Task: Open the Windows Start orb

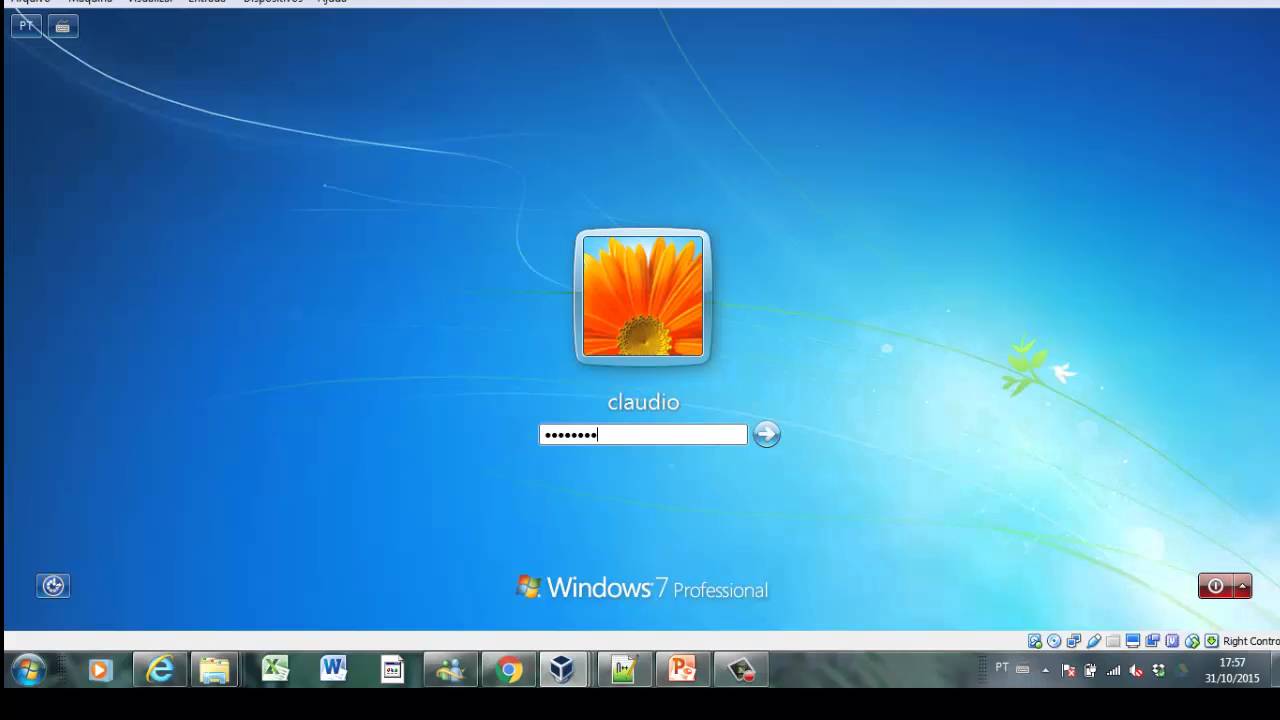Action: coord(28,669)
